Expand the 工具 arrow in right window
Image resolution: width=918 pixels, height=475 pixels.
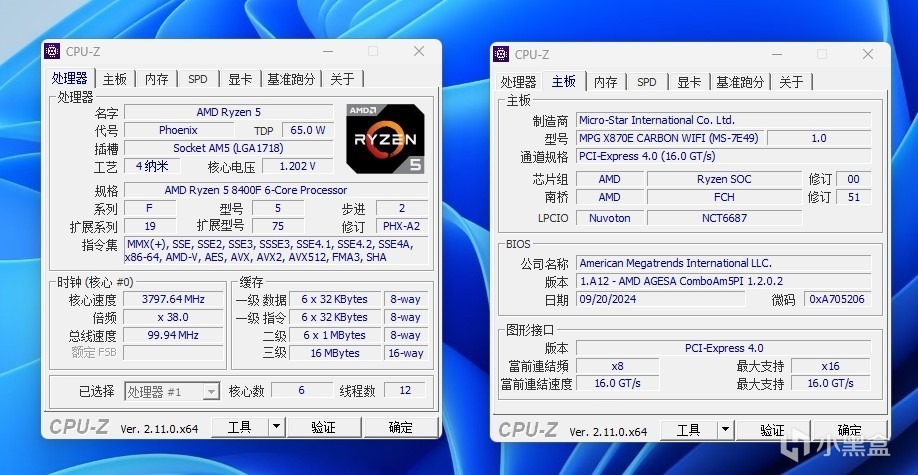coord(726,430)
